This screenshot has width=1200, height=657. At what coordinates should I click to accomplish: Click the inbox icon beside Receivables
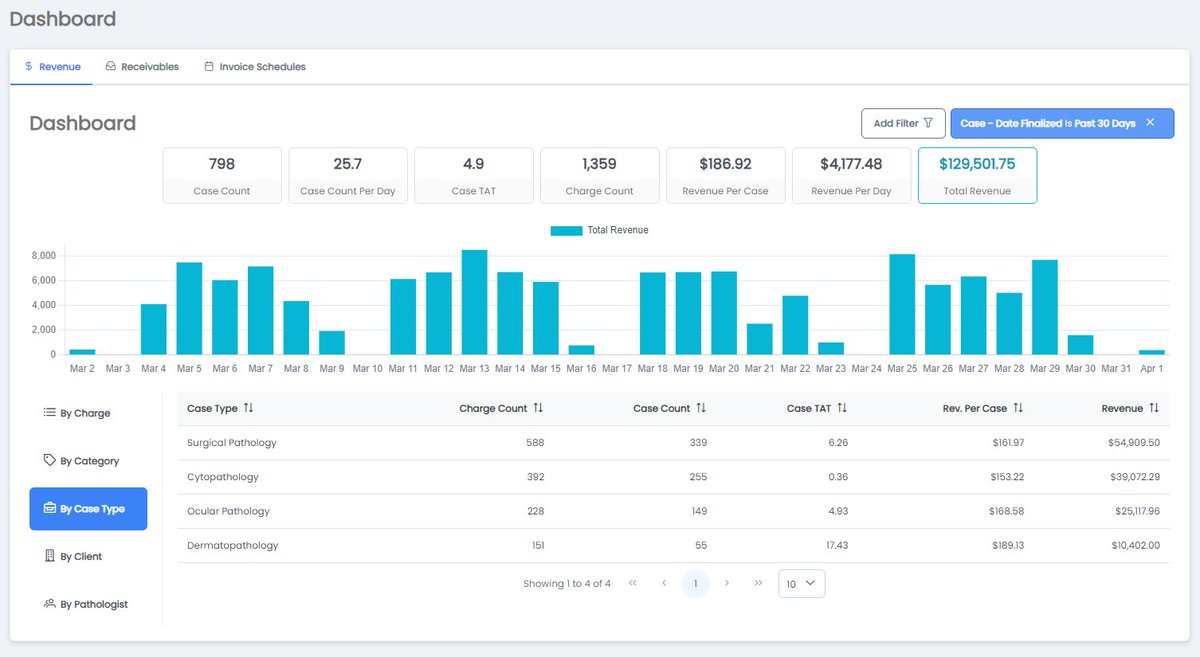(x=111, y=67)
